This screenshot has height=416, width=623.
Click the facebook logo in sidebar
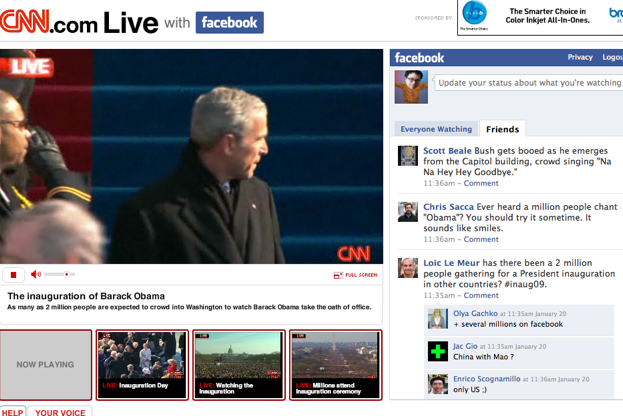point(419,58)
